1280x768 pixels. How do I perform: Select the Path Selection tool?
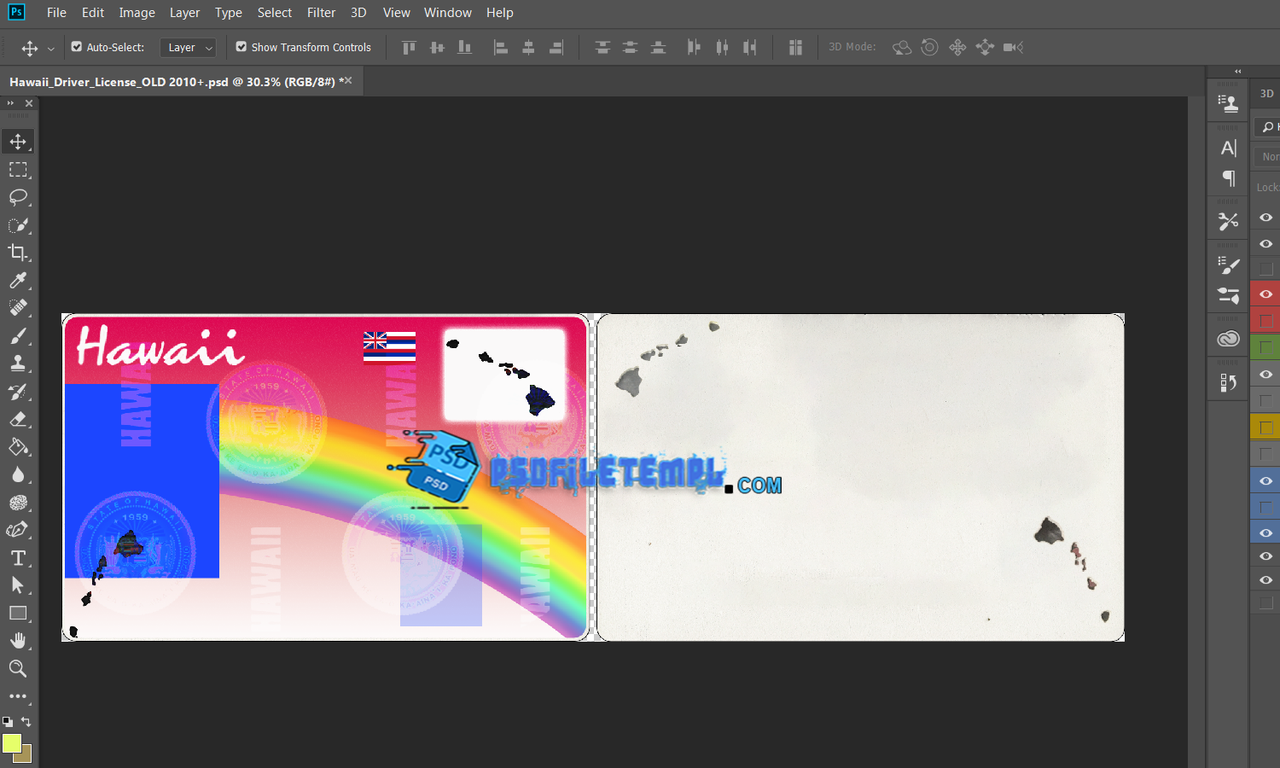18,585
